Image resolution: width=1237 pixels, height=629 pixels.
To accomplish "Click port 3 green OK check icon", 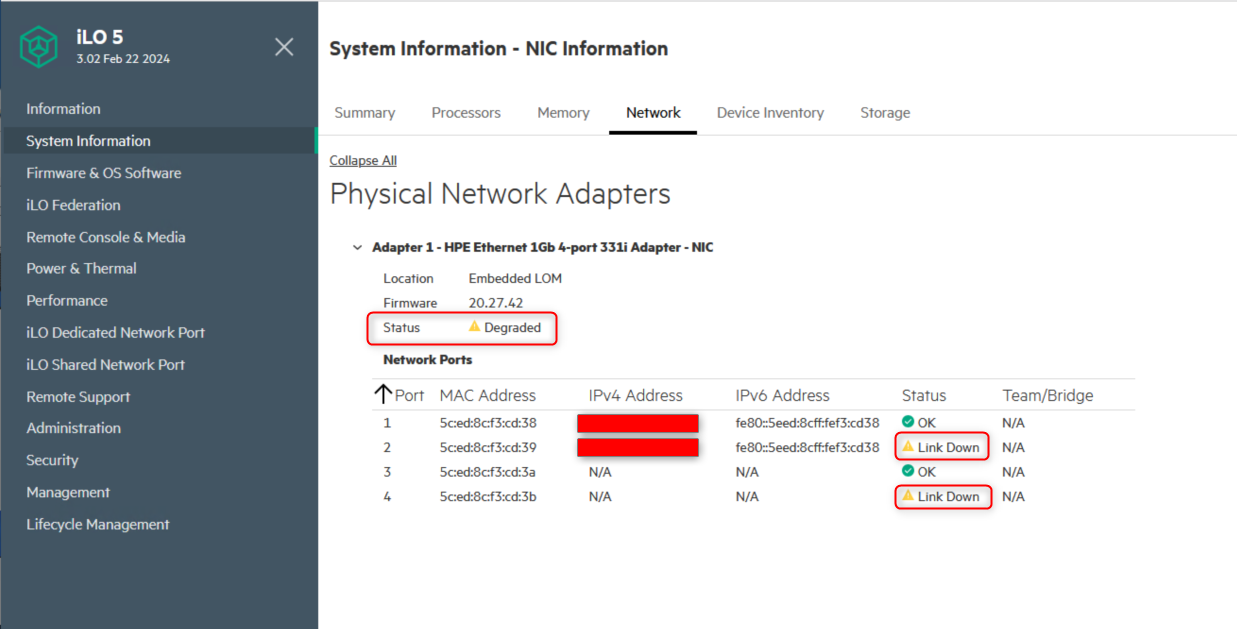I will tap(908, 471).
